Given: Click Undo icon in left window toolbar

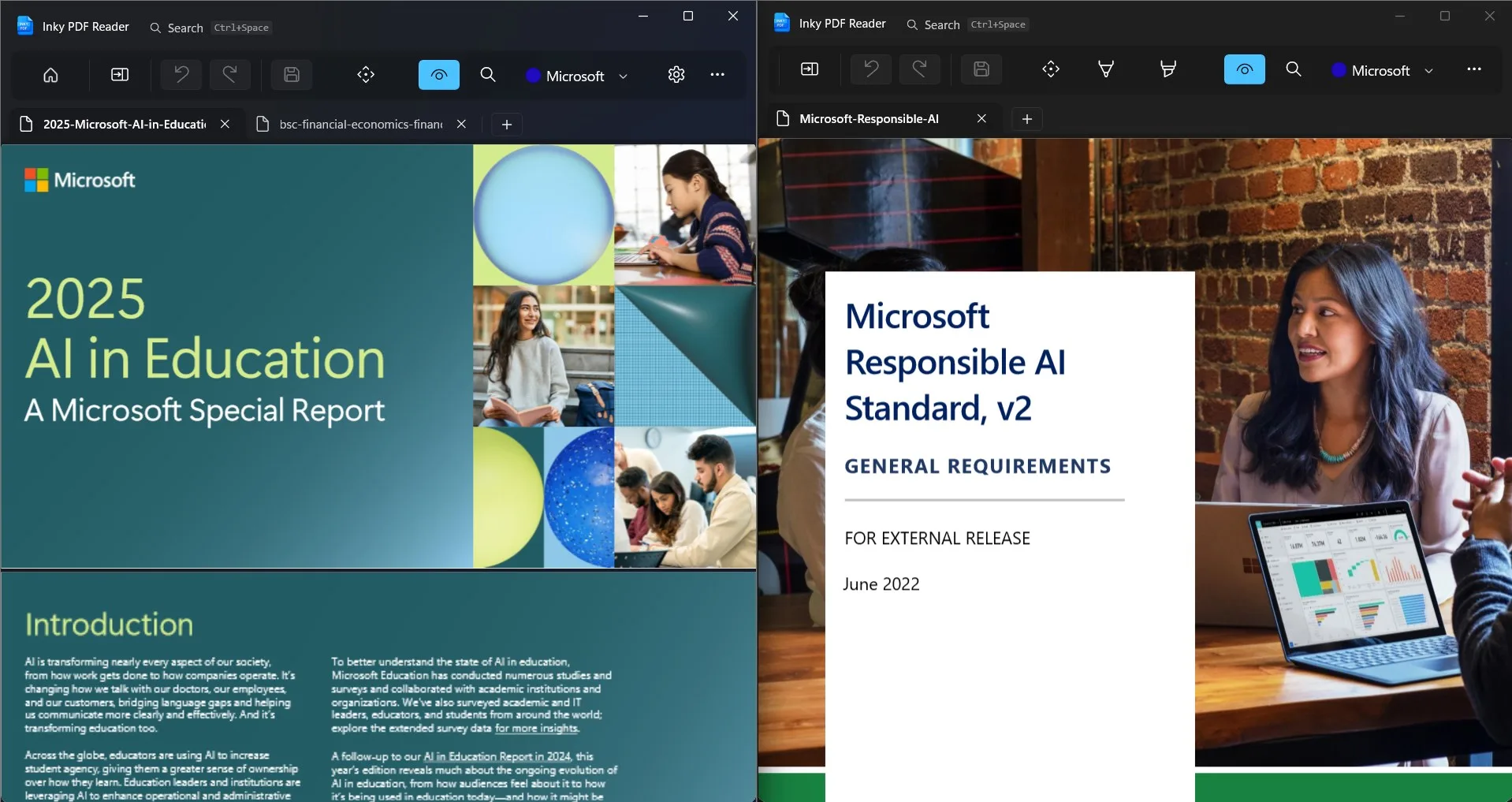Looking at the screenshot, I should click(x=181, y=75).
